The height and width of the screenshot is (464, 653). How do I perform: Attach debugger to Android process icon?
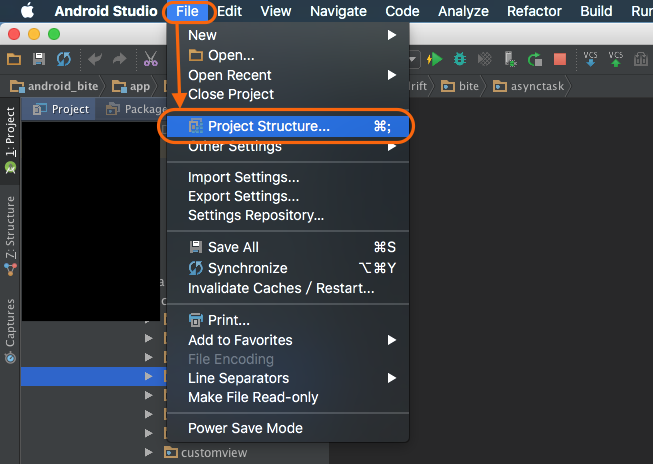coord(510,59)
